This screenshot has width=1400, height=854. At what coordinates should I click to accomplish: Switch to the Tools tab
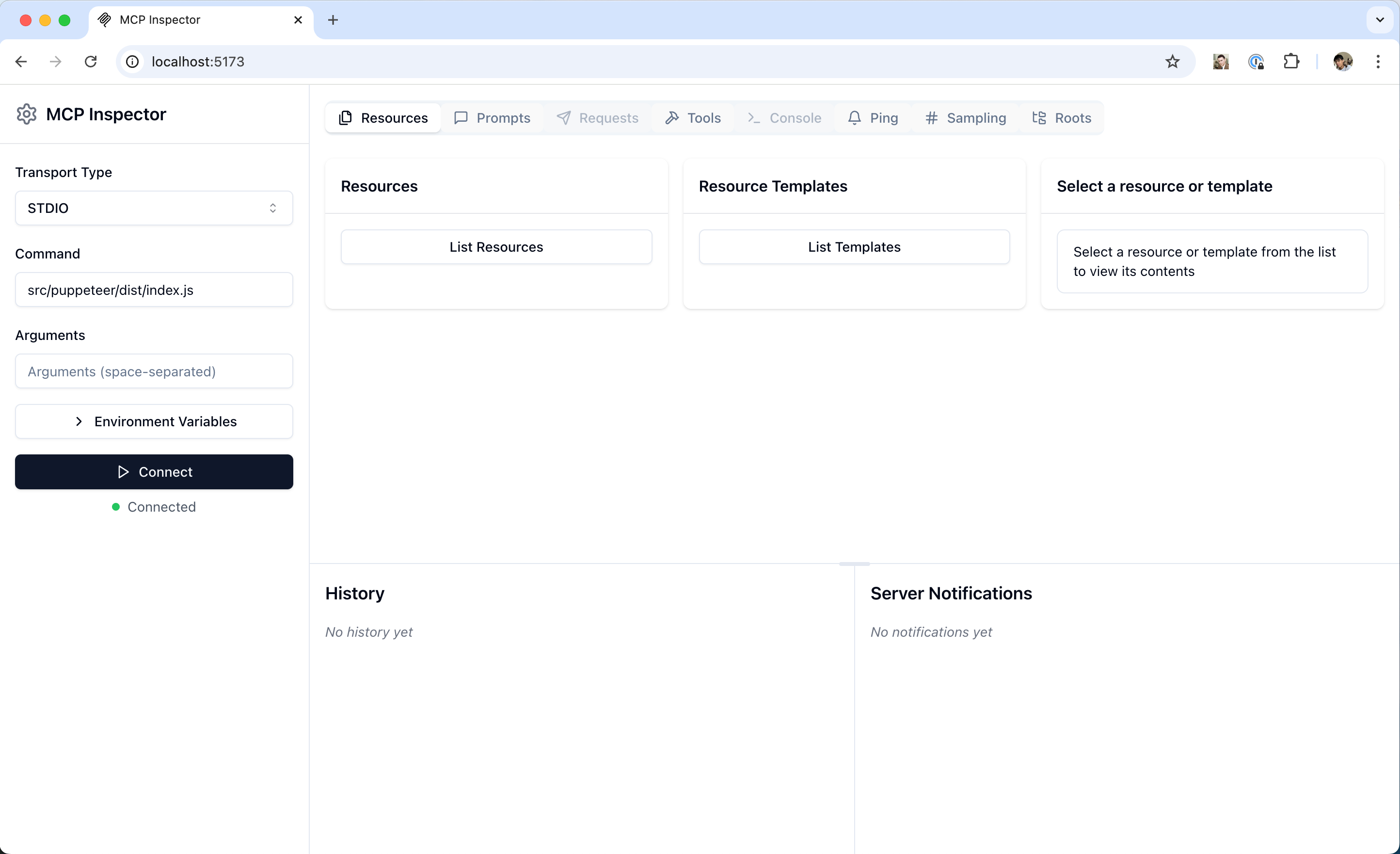[703, 118]
